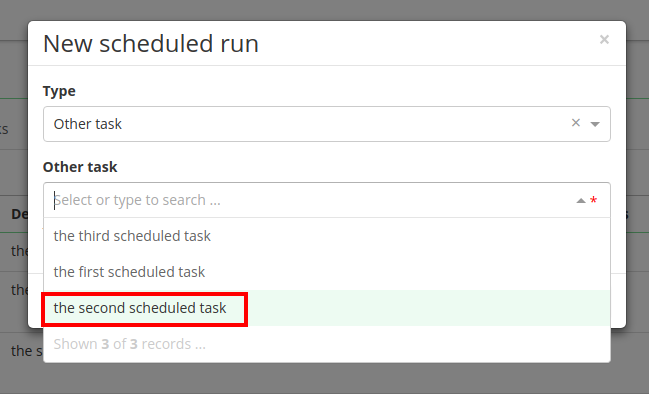
Task: Clear the selected Type value
Action: point(575,123)
